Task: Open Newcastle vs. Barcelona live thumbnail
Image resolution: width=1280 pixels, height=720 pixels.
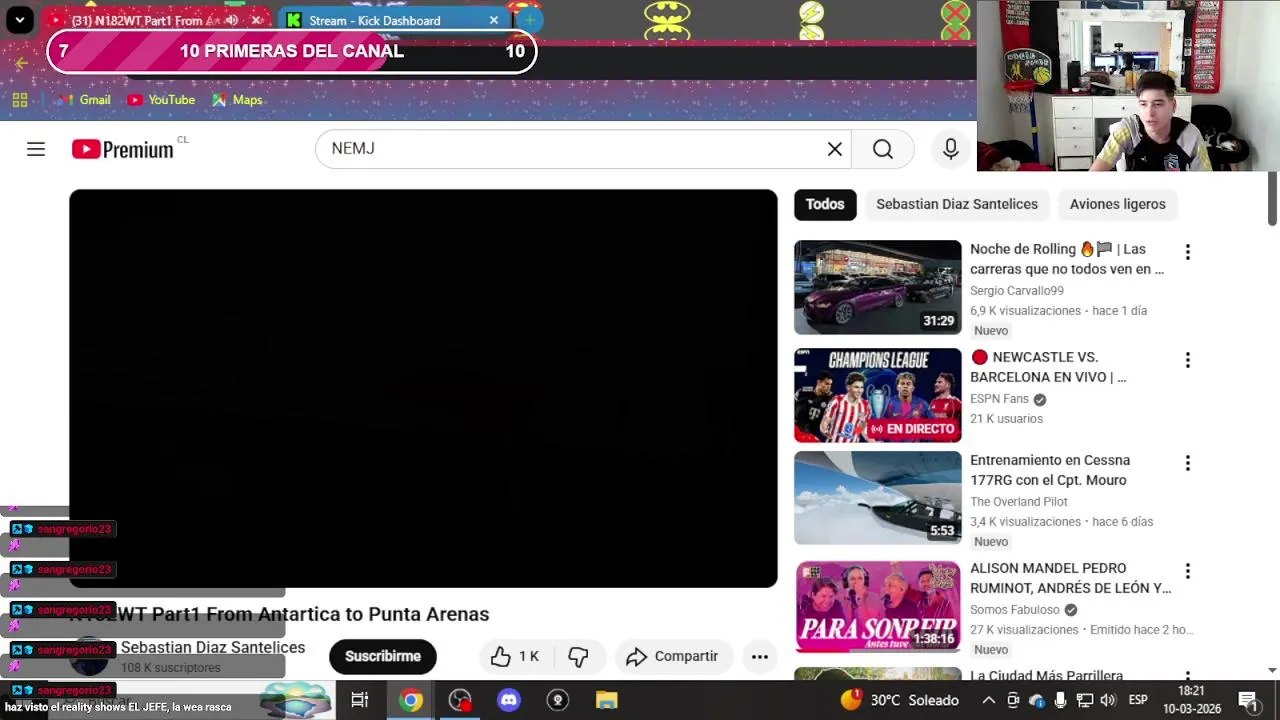Action: coord(877,395)
